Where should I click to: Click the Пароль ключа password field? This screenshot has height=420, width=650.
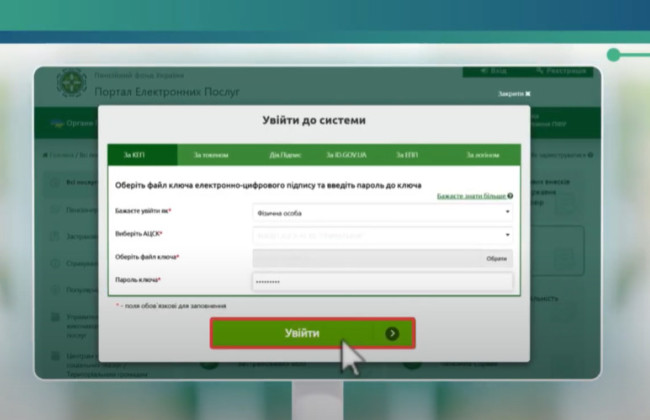(382, 281)
